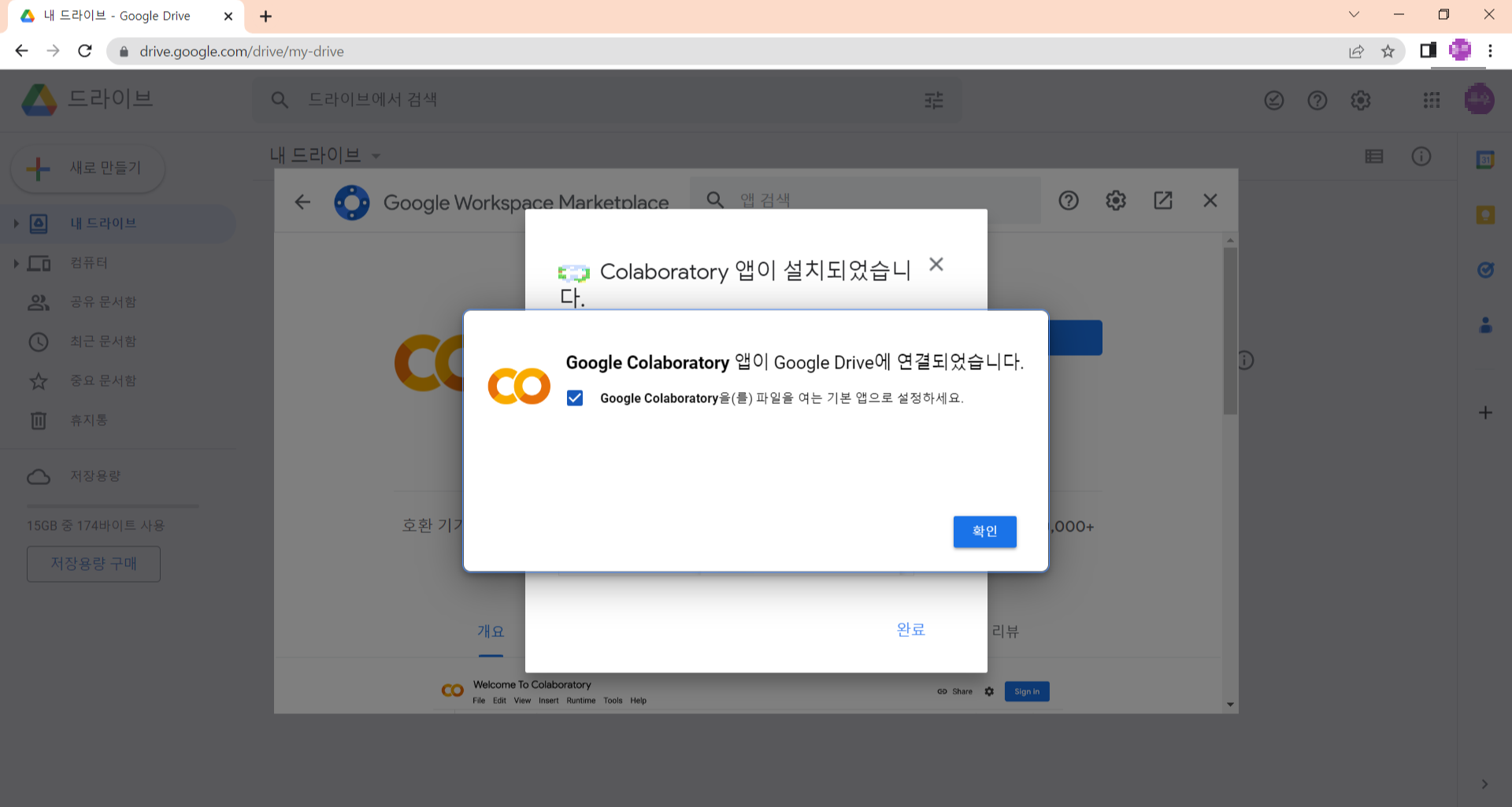Select 내 드라이브 in the sidebar
This screenshot has width=1512, height=807.
coord(118,224)
